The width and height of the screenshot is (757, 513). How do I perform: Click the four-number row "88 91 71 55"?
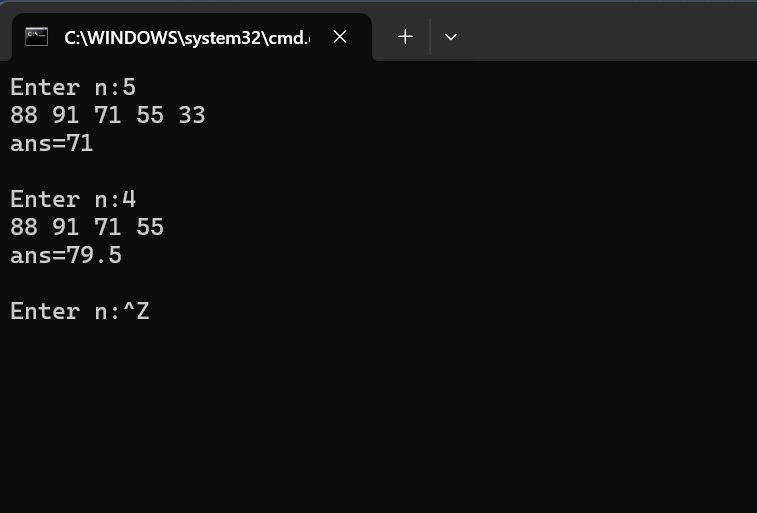87,227
